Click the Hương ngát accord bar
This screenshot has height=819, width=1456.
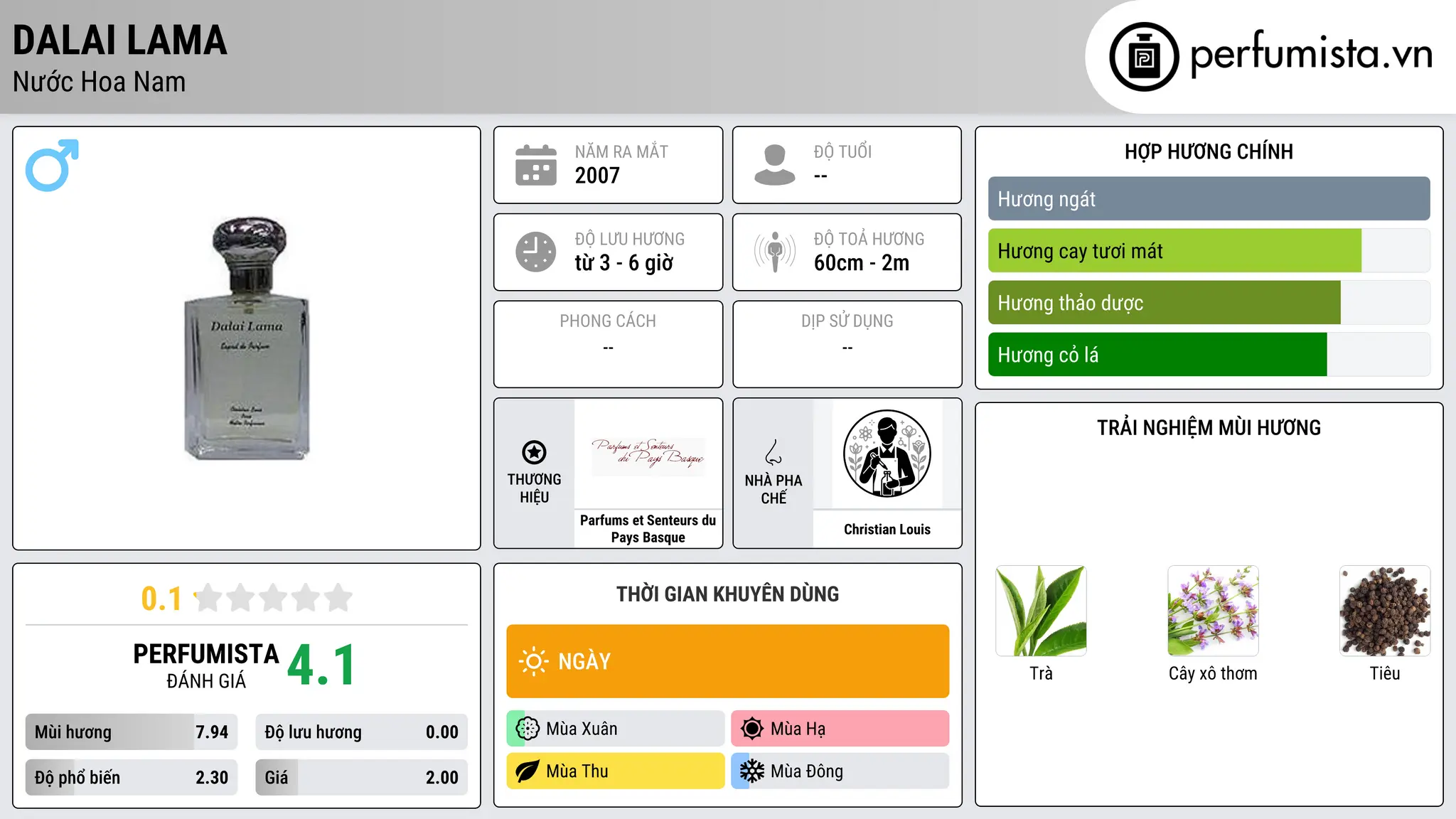pos(1209,199)
